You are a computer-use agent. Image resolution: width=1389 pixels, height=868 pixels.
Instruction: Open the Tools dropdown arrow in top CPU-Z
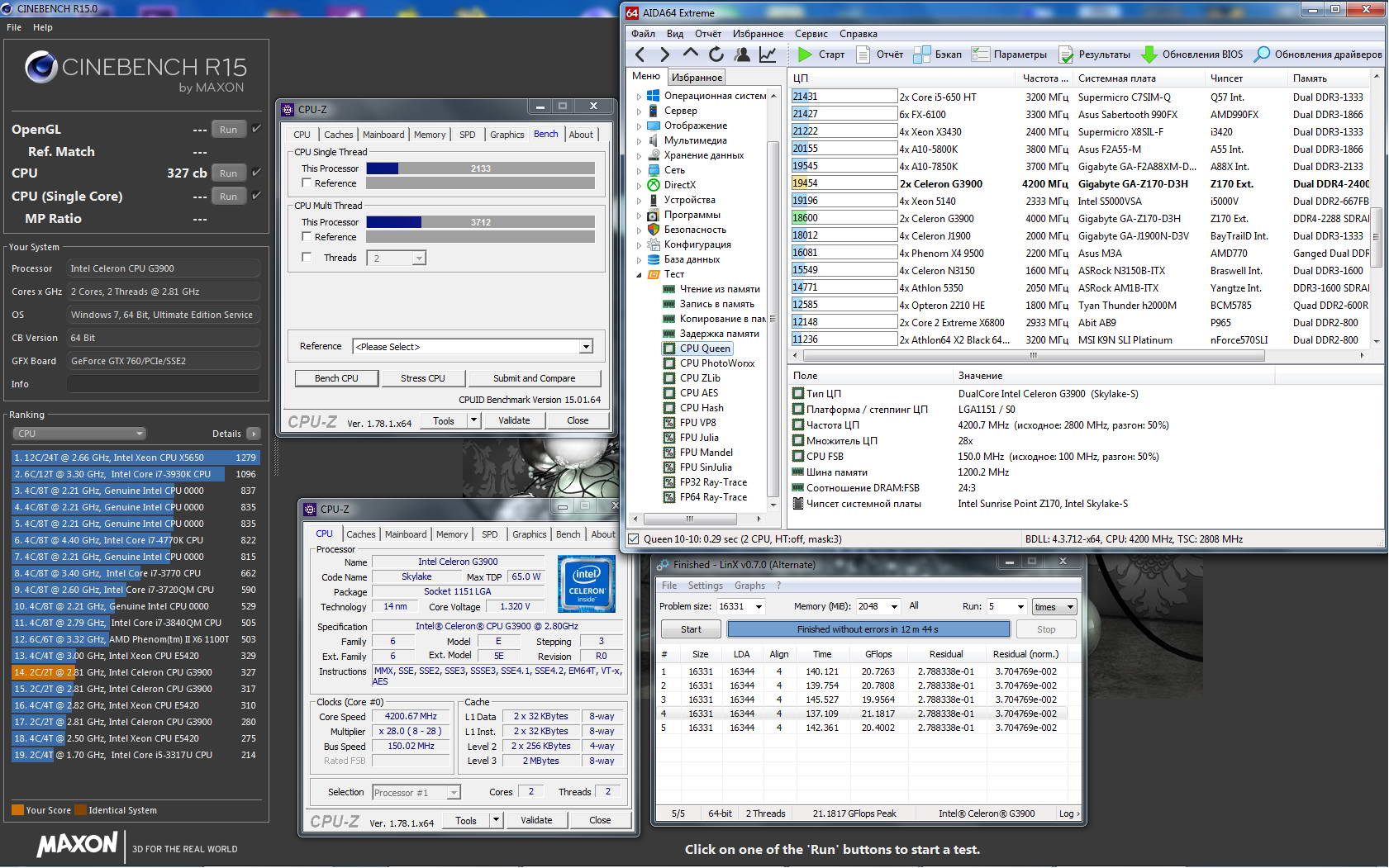tap(474, 420)
